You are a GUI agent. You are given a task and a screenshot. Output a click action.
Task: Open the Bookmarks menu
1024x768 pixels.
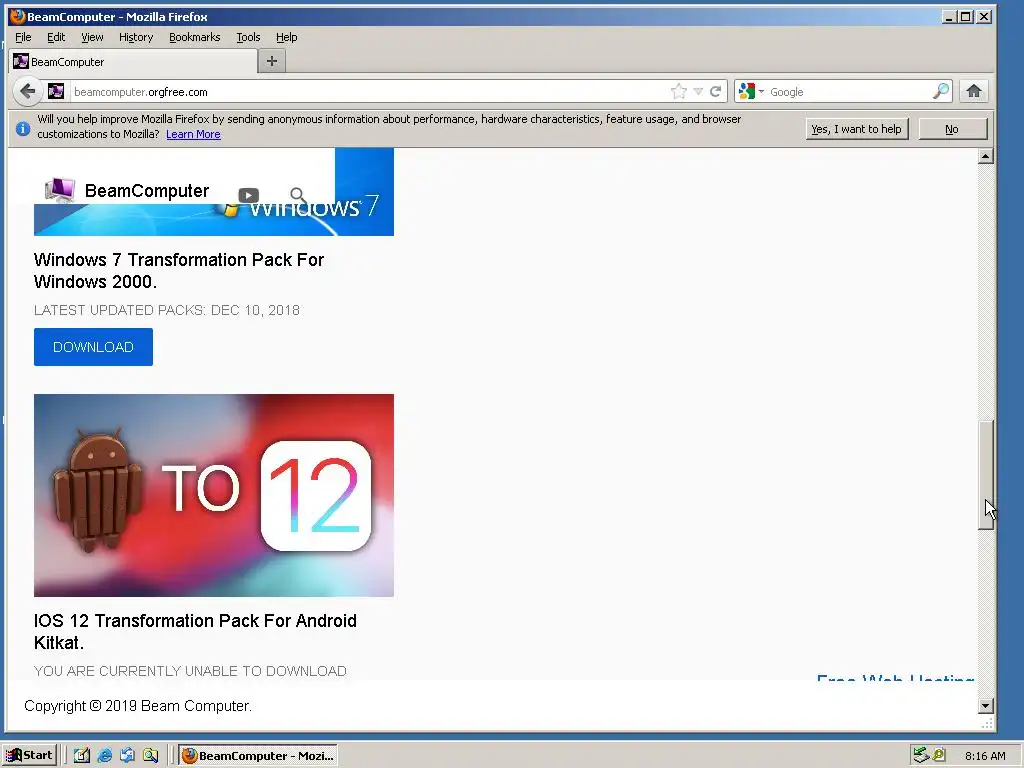click(195, 37)
